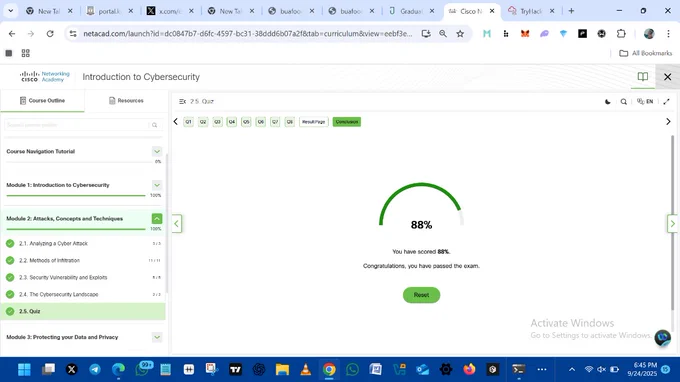This screenshot has height=382, width=680.
Task: Click the Cisco Networking Academy logo
Action: click(44, 77)
